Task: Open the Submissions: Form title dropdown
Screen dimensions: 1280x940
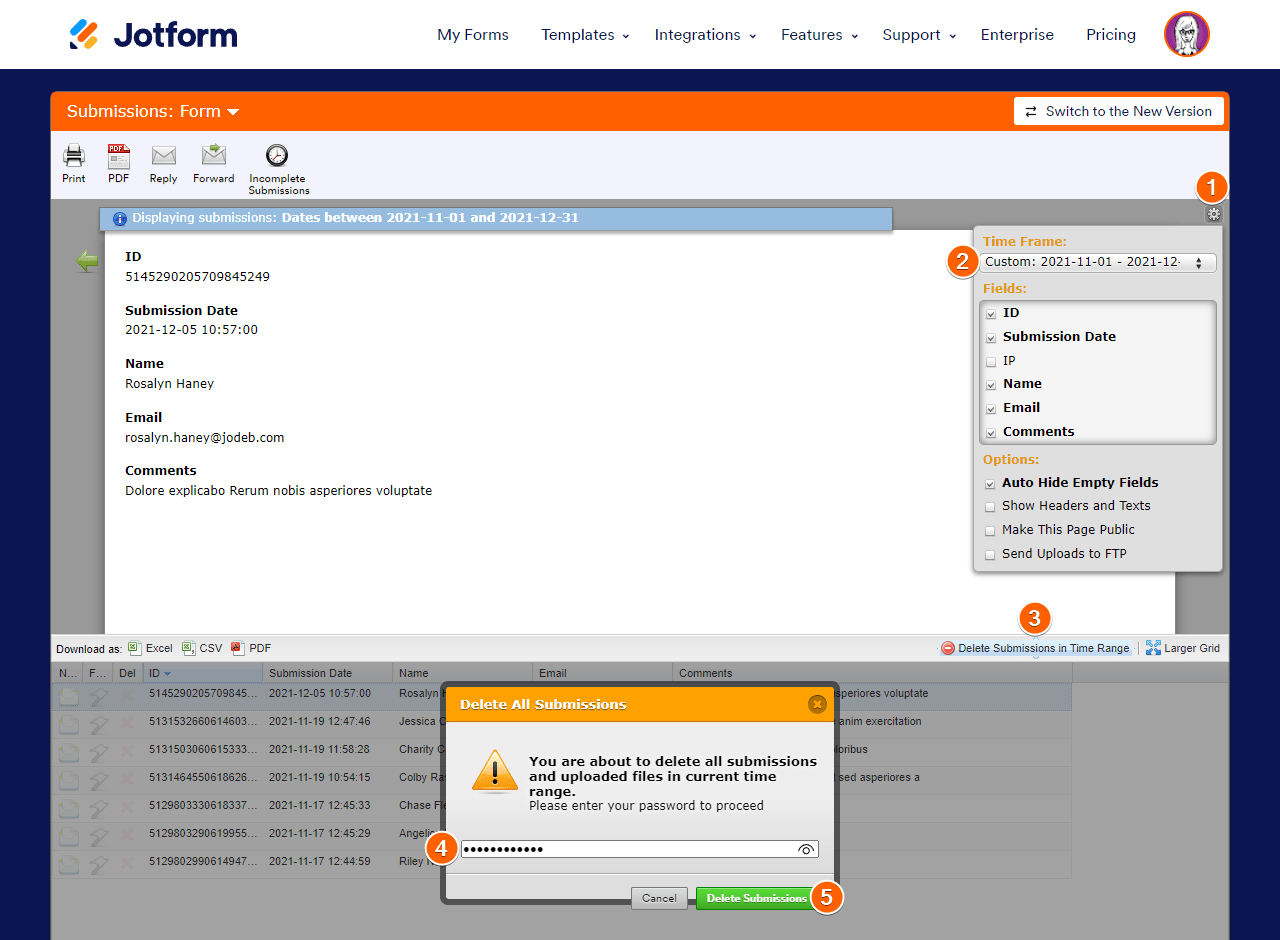Action: pos(153,111)
